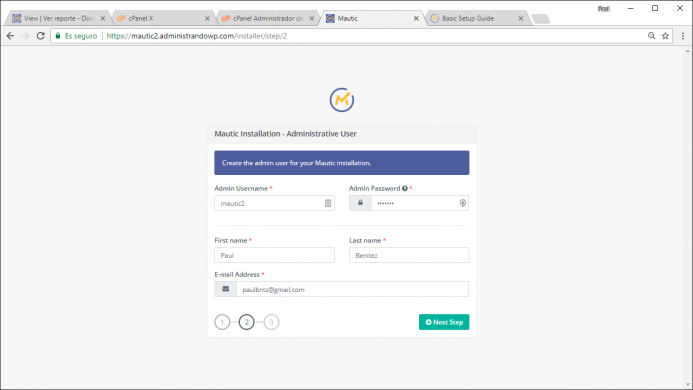Select the Mautic browser tab

coord(371,19)
